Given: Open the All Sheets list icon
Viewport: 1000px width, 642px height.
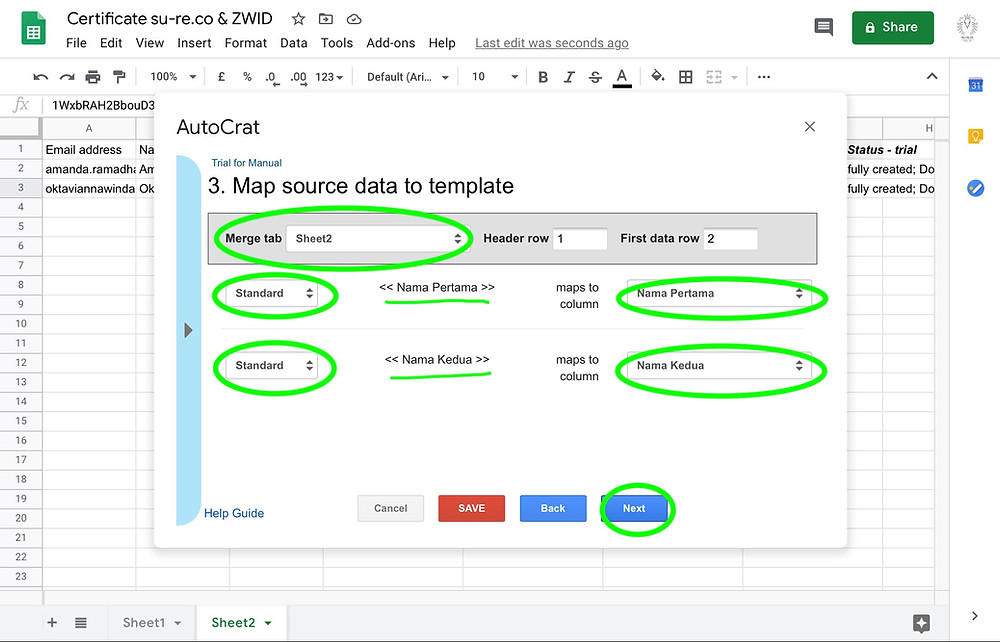Looking at the screenshot, I should 80,623.
